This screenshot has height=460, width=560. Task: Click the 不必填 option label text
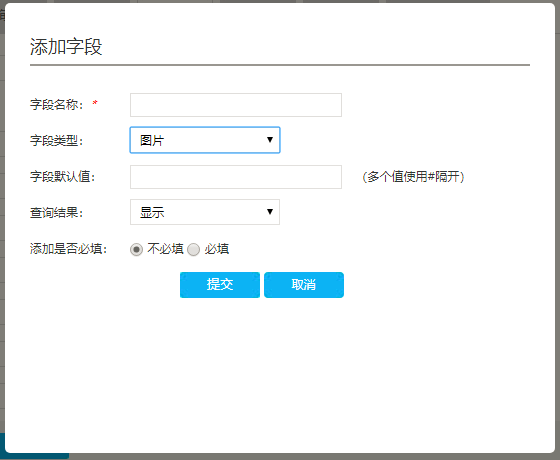point(165,249)
